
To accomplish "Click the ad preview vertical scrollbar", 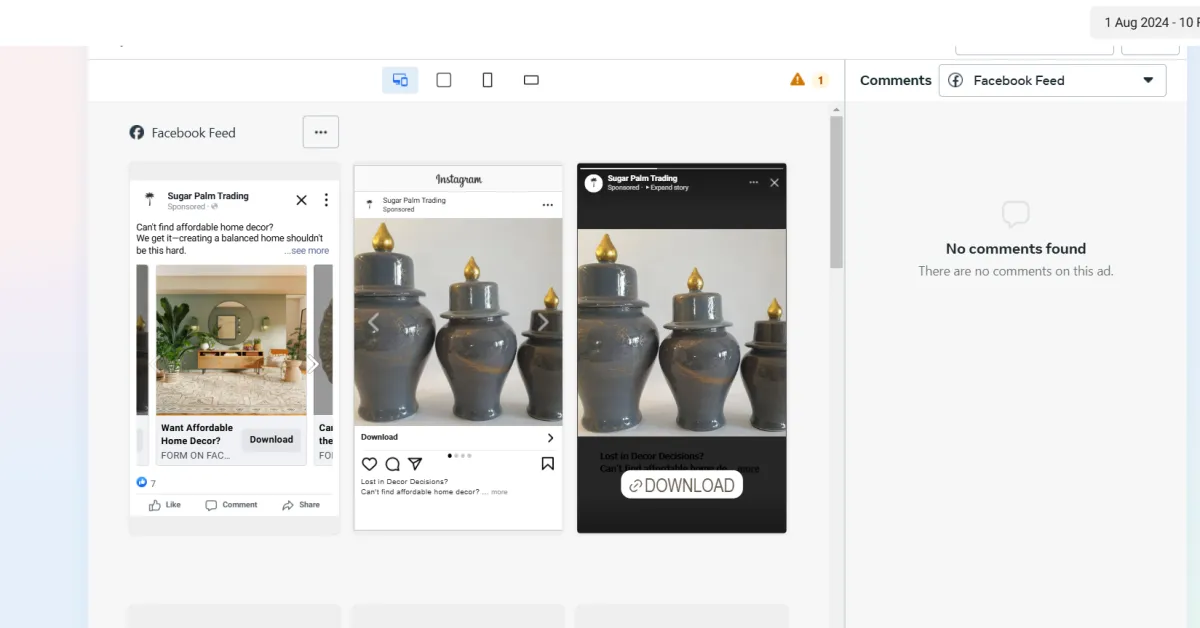I will [836, 190].
